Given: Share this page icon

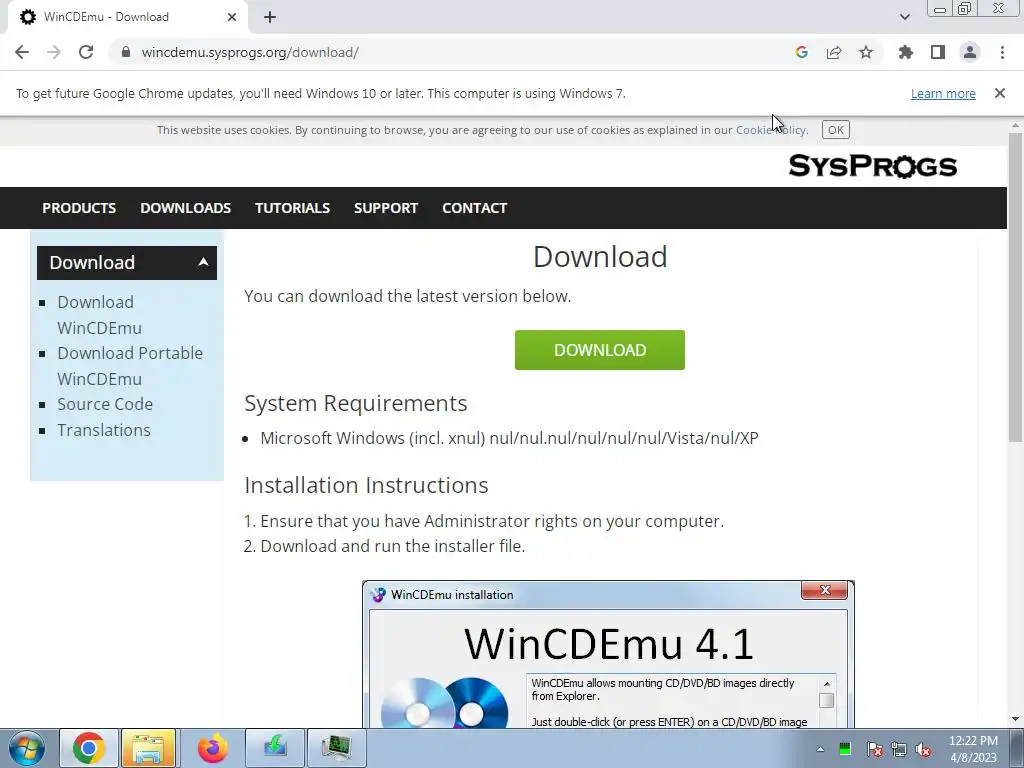Looking at the screenshot, I should pyautogui.click(x=834, y=52).
